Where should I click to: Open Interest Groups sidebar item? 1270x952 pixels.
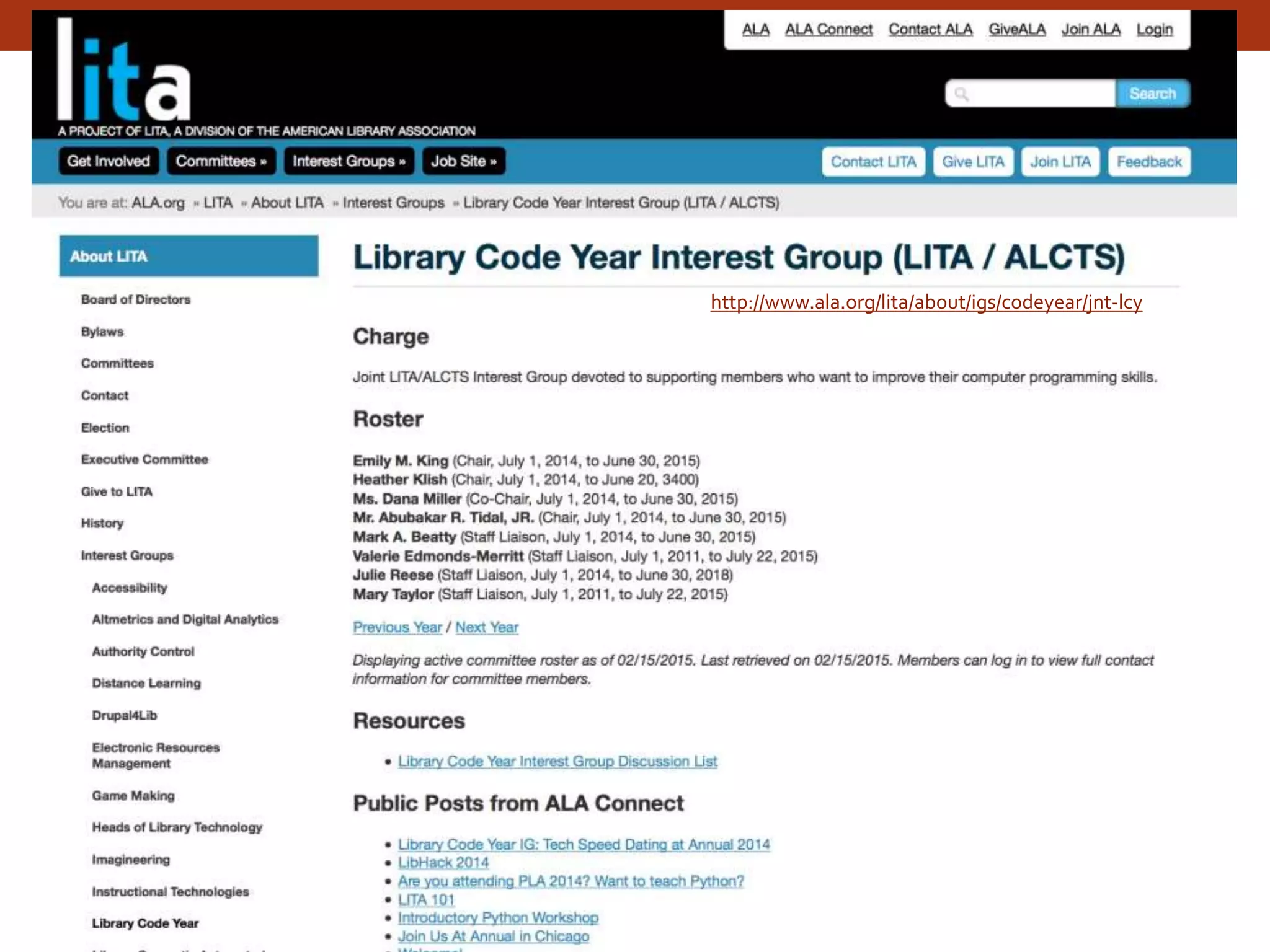pos(127,555)
